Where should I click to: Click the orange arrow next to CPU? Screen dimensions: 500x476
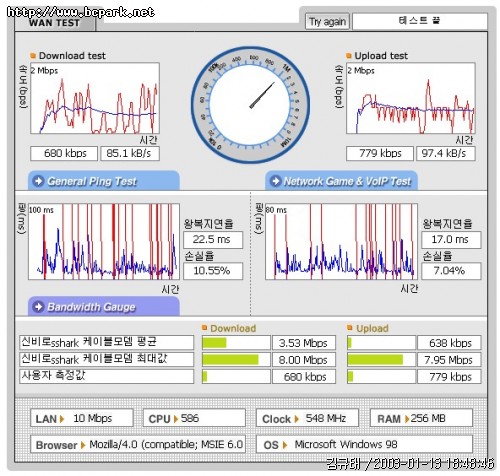(x=176, y=419)
